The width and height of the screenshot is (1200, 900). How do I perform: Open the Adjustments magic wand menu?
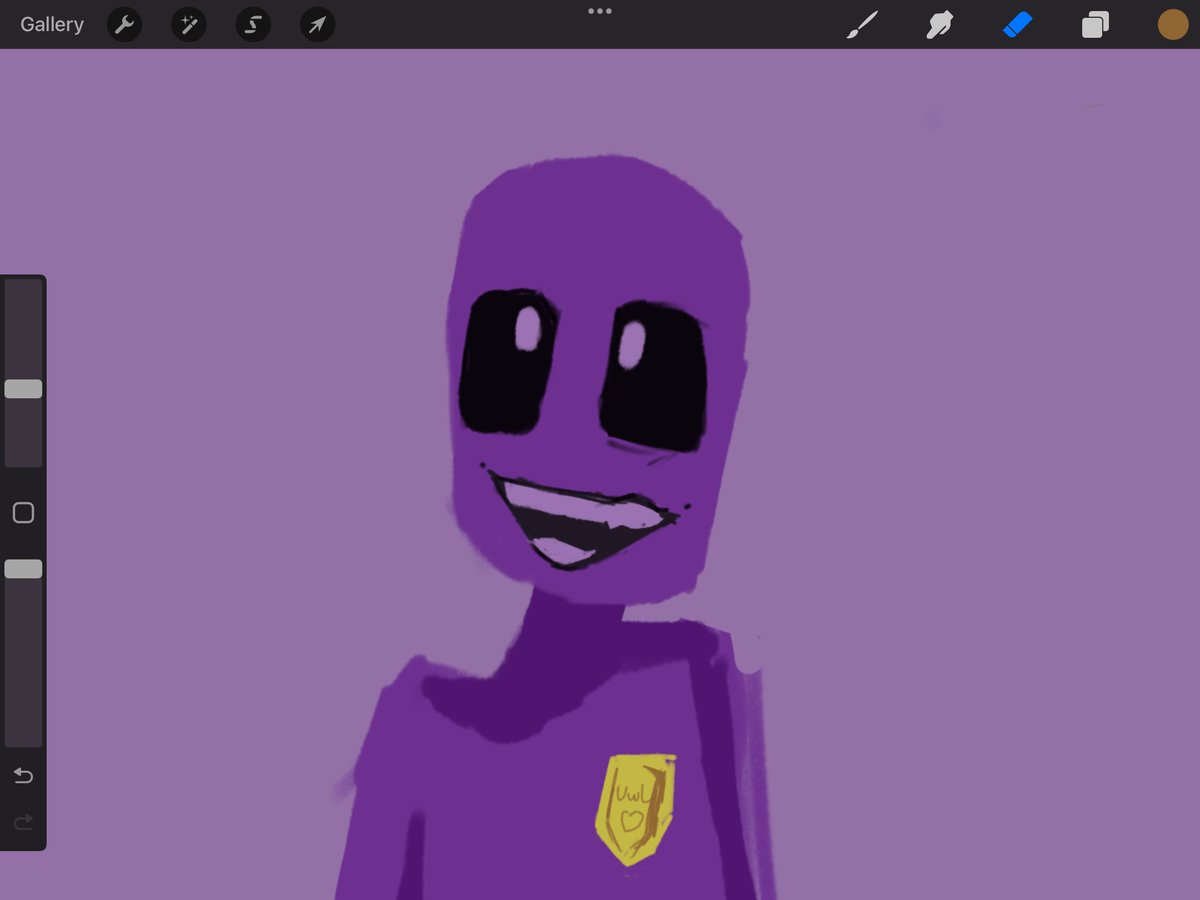(x=188, y=25)
